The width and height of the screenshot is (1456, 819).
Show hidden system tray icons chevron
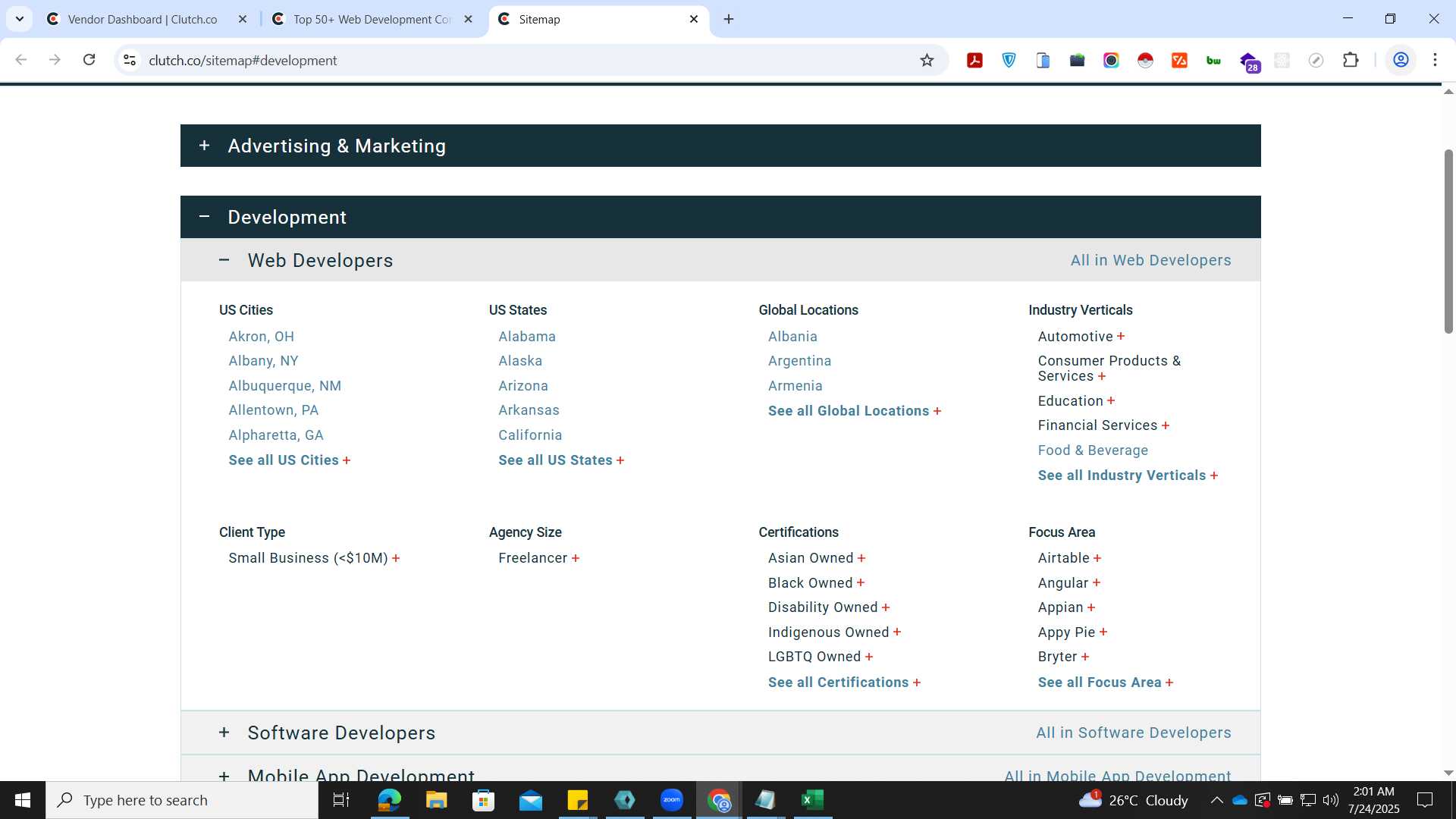[1216, 800]
